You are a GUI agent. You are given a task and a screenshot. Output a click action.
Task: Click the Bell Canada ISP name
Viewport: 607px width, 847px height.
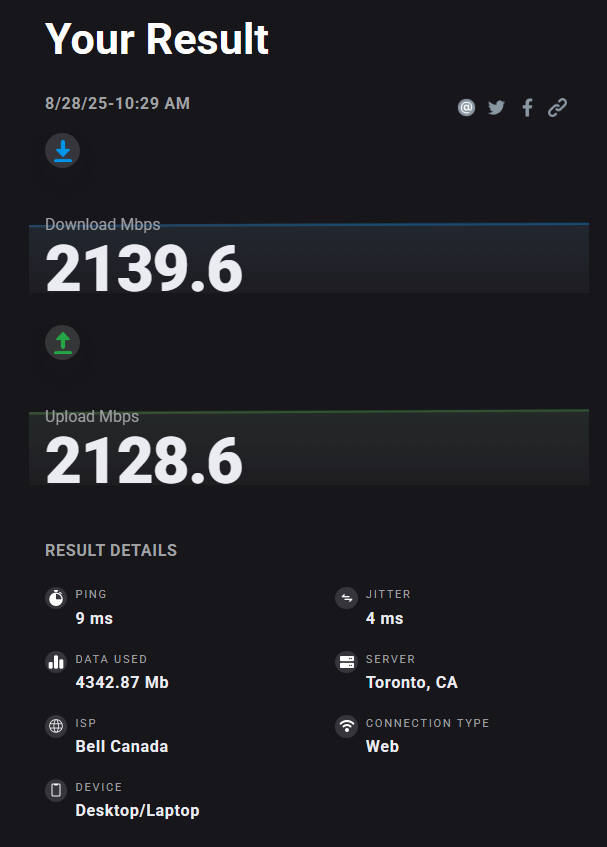[122, 746]
